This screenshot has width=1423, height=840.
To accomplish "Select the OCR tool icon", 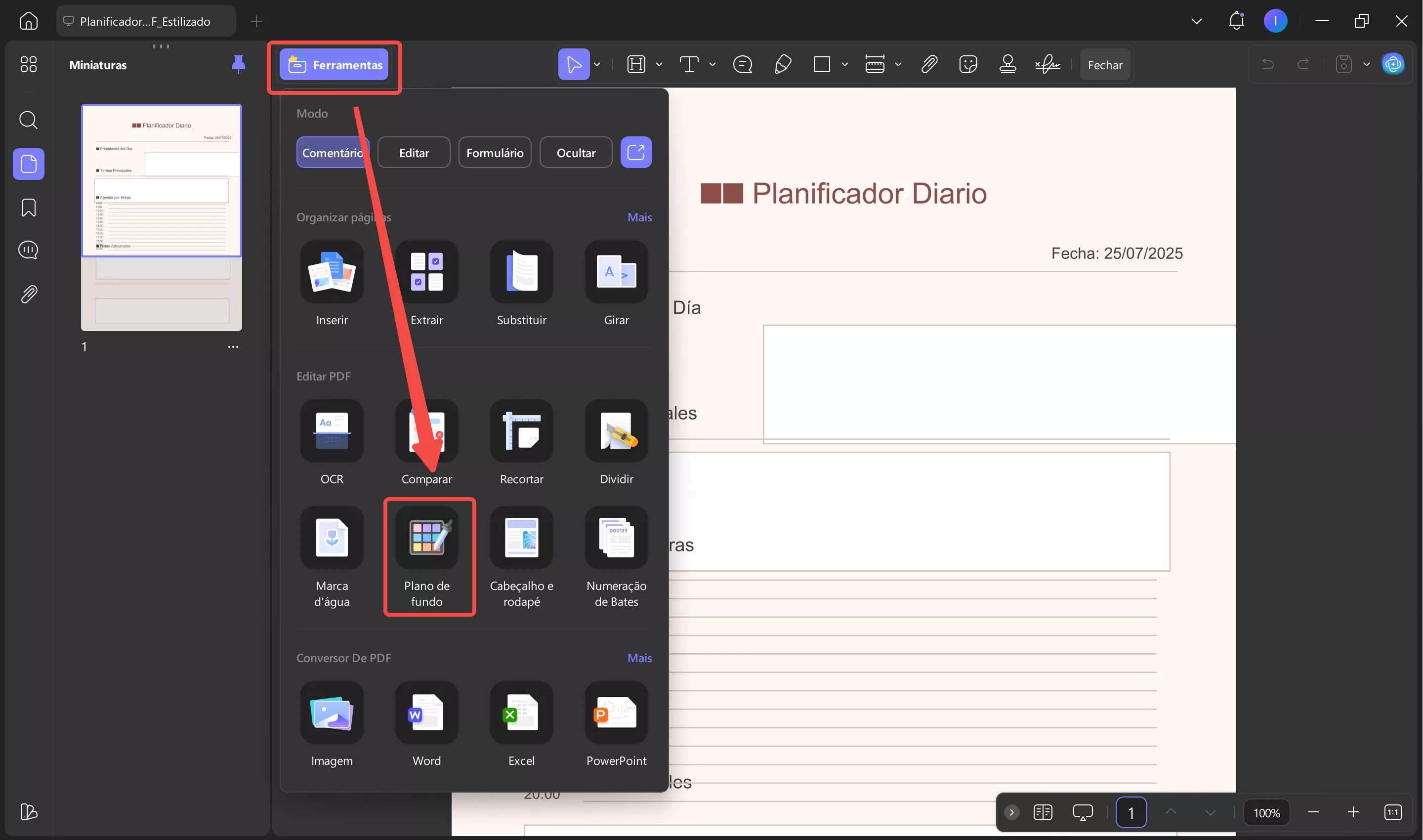I will click(332, 431).
